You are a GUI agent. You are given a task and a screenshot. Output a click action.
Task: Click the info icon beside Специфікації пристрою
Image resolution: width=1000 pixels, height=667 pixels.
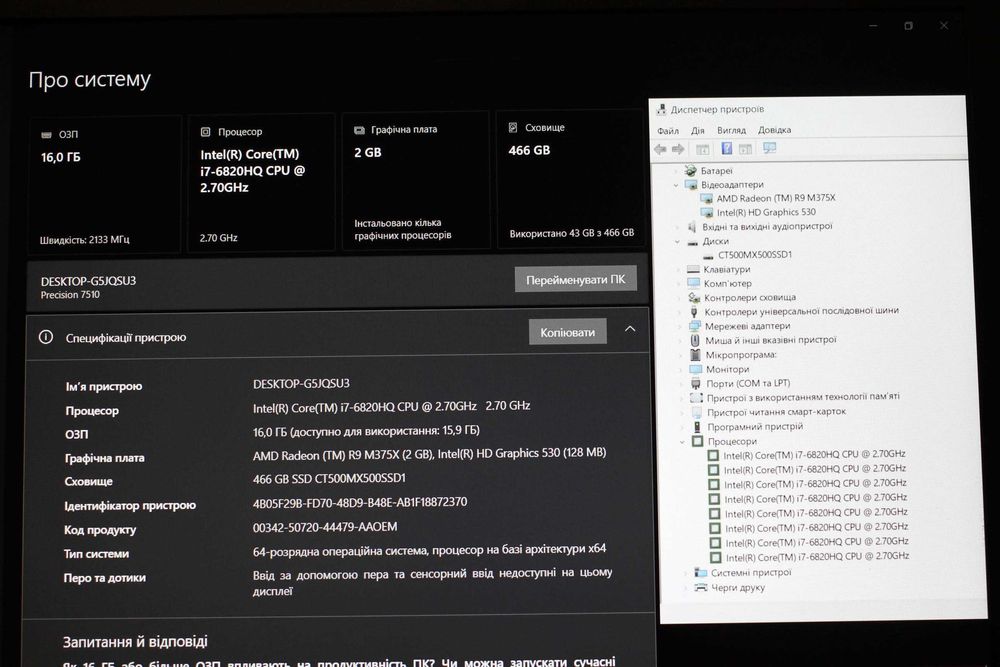tap(46, 337)
